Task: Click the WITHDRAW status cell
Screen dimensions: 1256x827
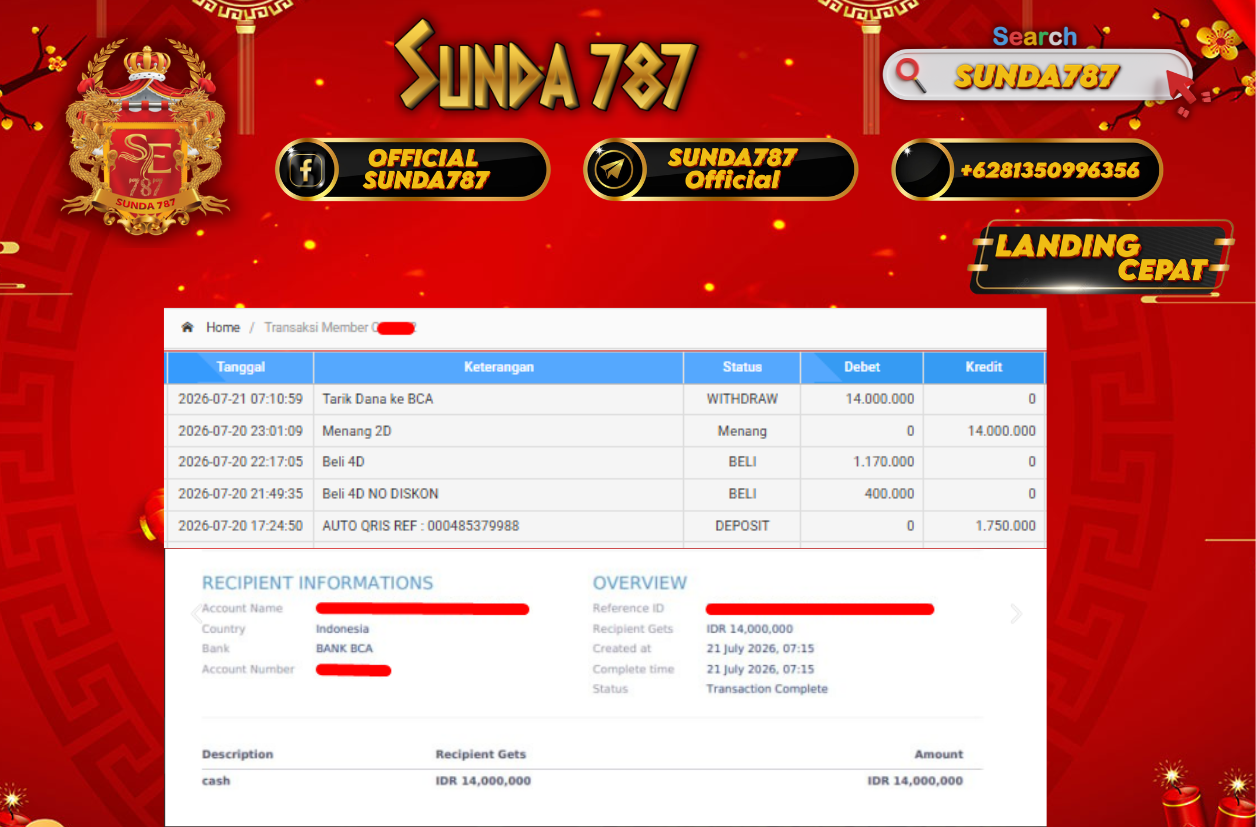Action: [742, 399]
